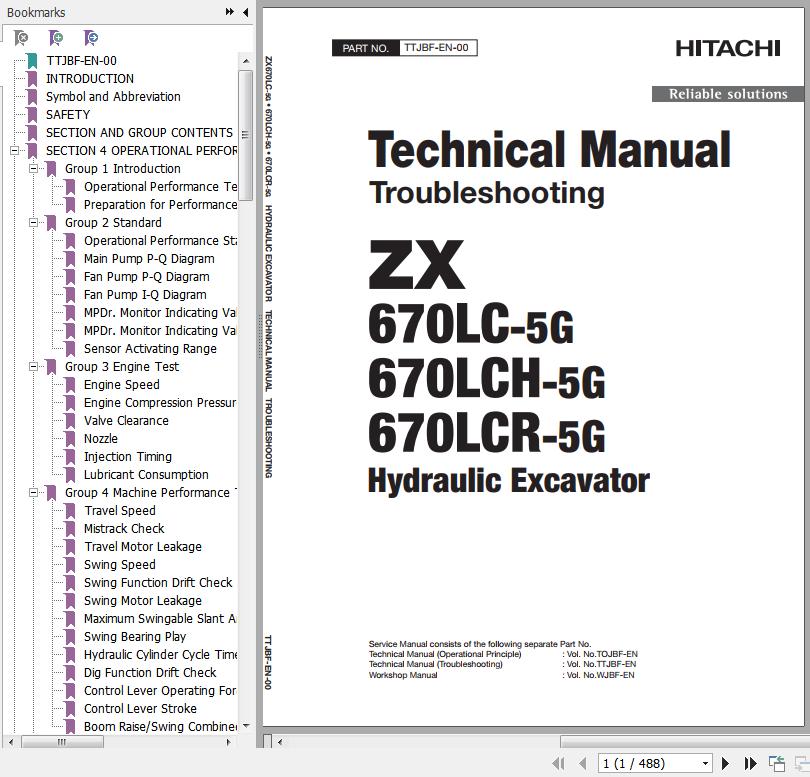Select Fan Pump I-Q Diagram bookmark
Screen dimensions: 810x777
pyautogui.click(x=145, y=295)
